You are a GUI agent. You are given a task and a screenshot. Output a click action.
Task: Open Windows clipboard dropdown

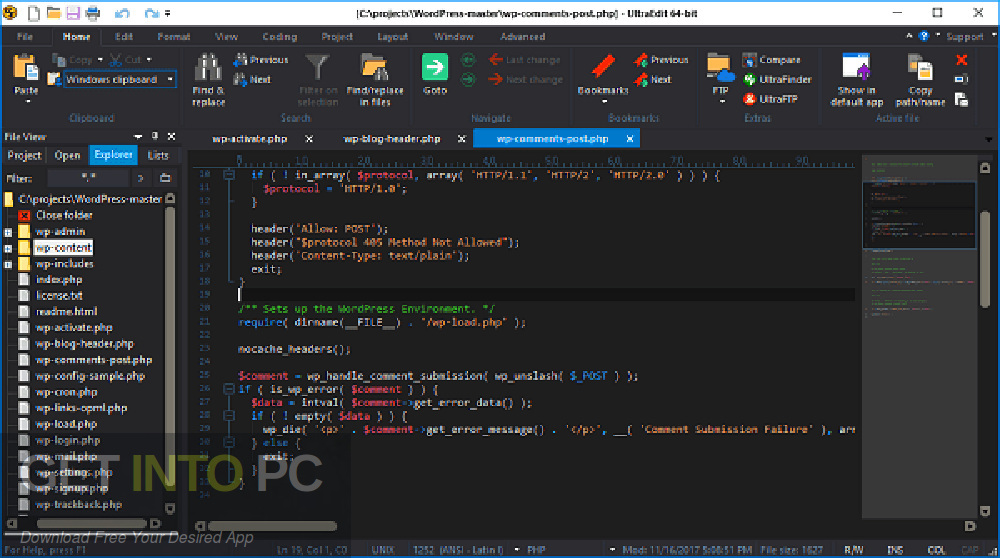[170, 80]
